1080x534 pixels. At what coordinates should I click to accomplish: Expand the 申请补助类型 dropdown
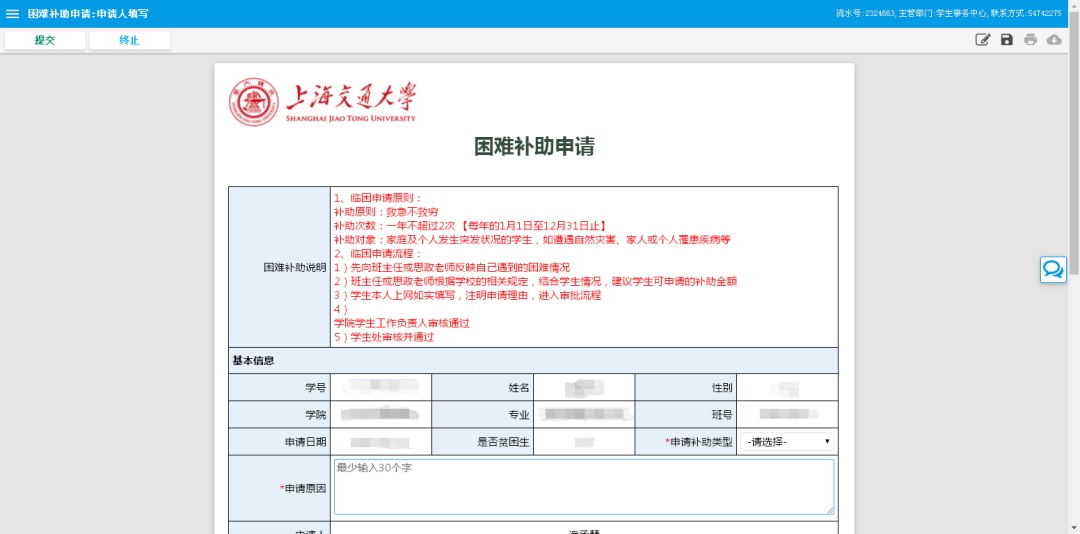[x=788, y=442]
